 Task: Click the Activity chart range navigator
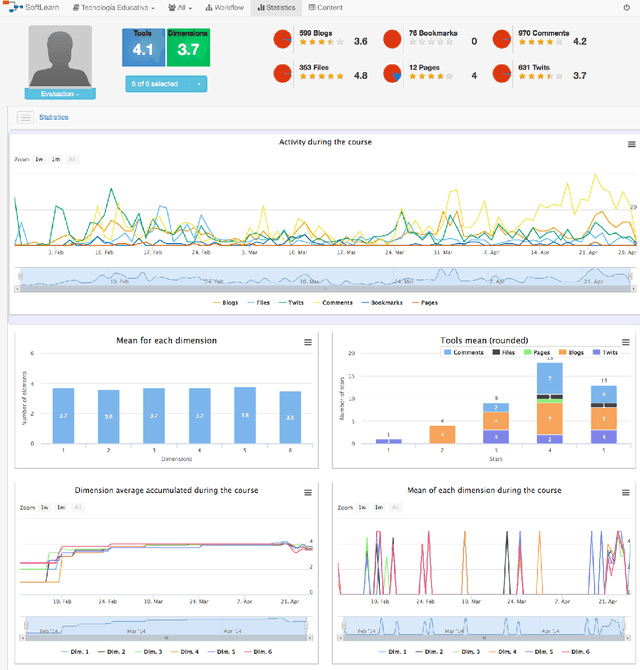(x=325, y=278)
